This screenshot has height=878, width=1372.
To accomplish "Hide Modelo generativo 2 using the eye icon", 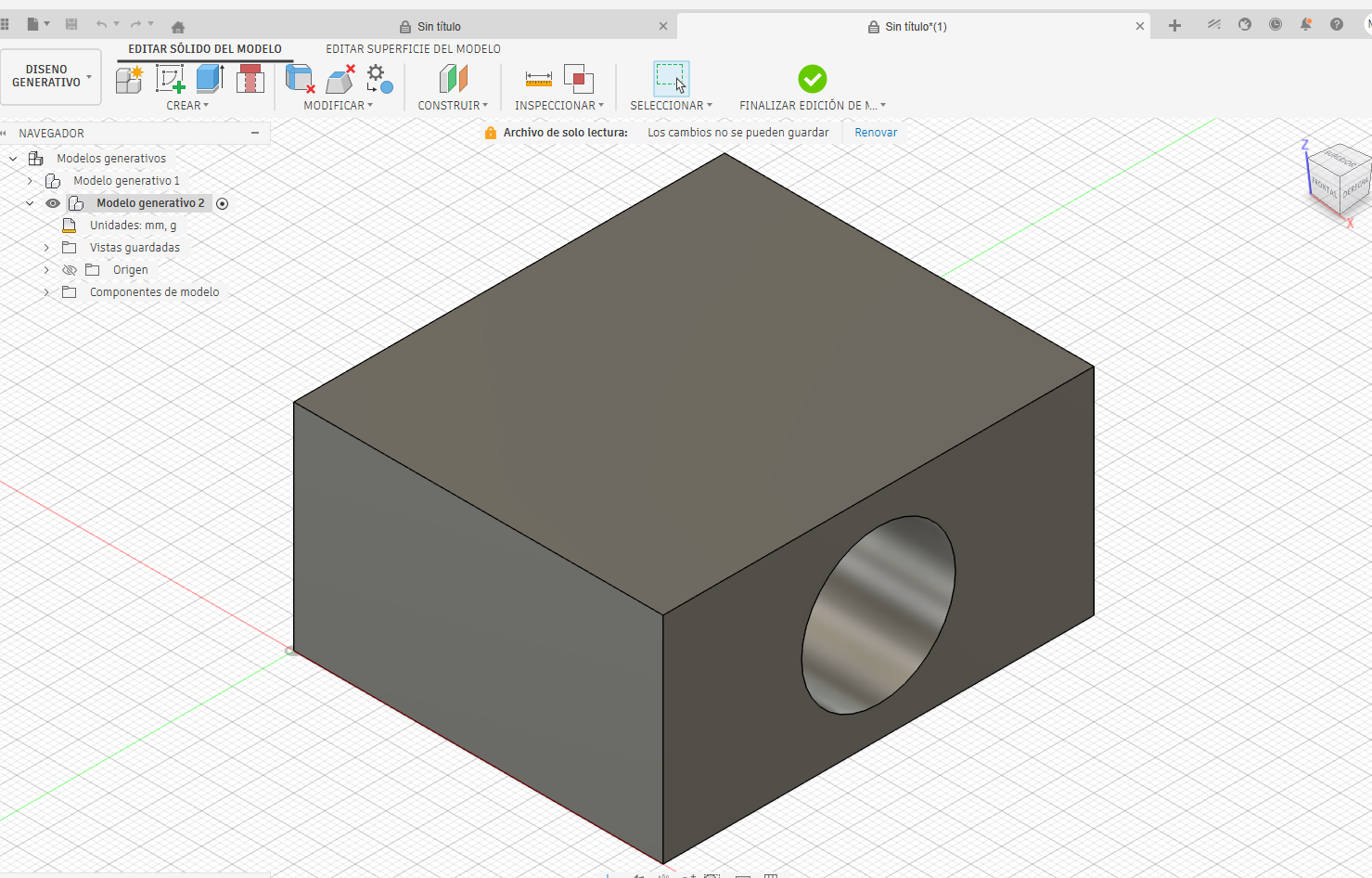I will pyautogui.click(x=53, y=203).
